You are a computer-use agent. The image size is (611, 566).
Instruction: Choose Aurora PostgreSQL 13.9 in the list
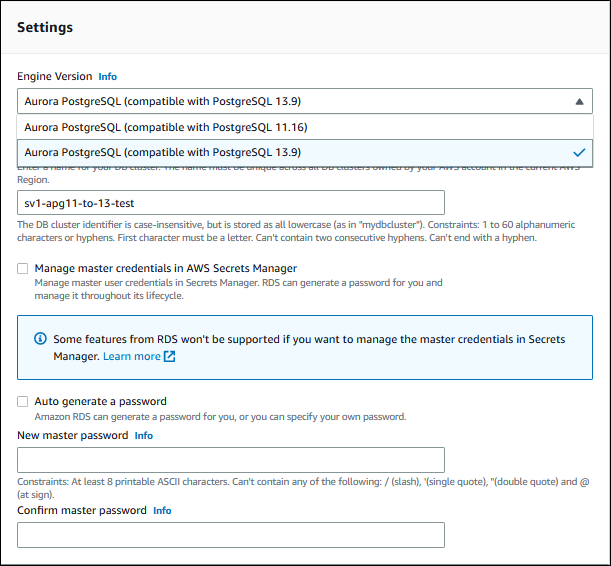pyautogui.click(x=162, y=152)
